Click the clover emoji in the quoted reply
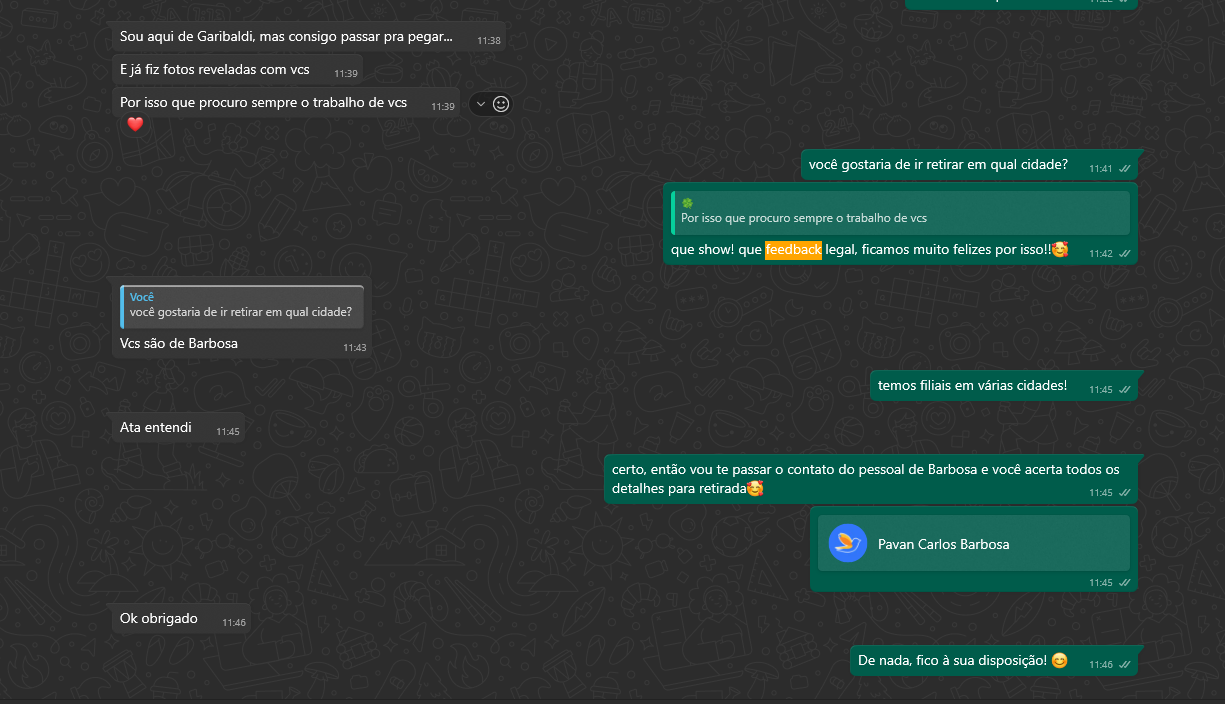This screenshot has height=704, width=1225. 687,203
